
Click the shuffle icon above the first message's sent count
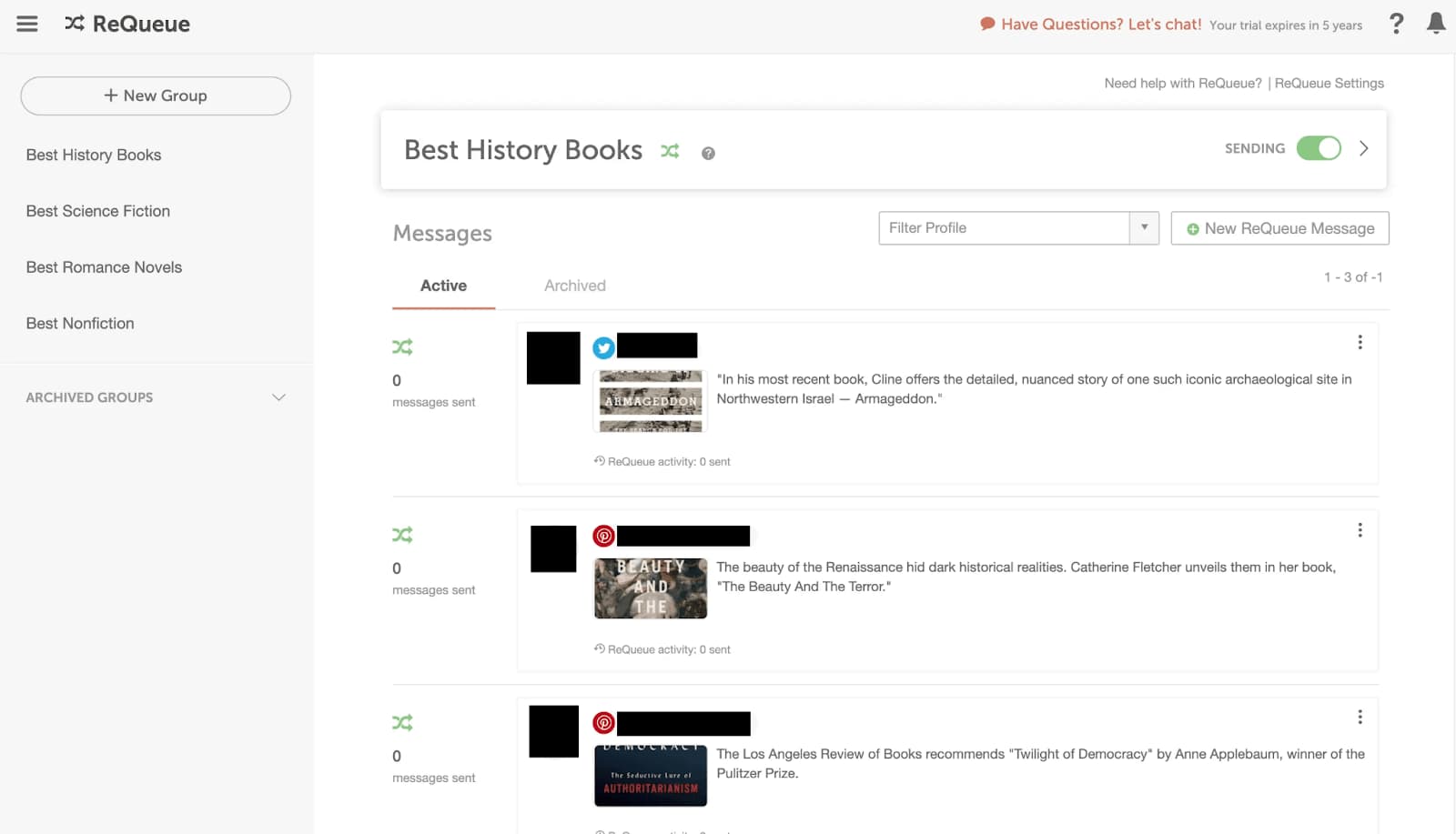point(402,347)
